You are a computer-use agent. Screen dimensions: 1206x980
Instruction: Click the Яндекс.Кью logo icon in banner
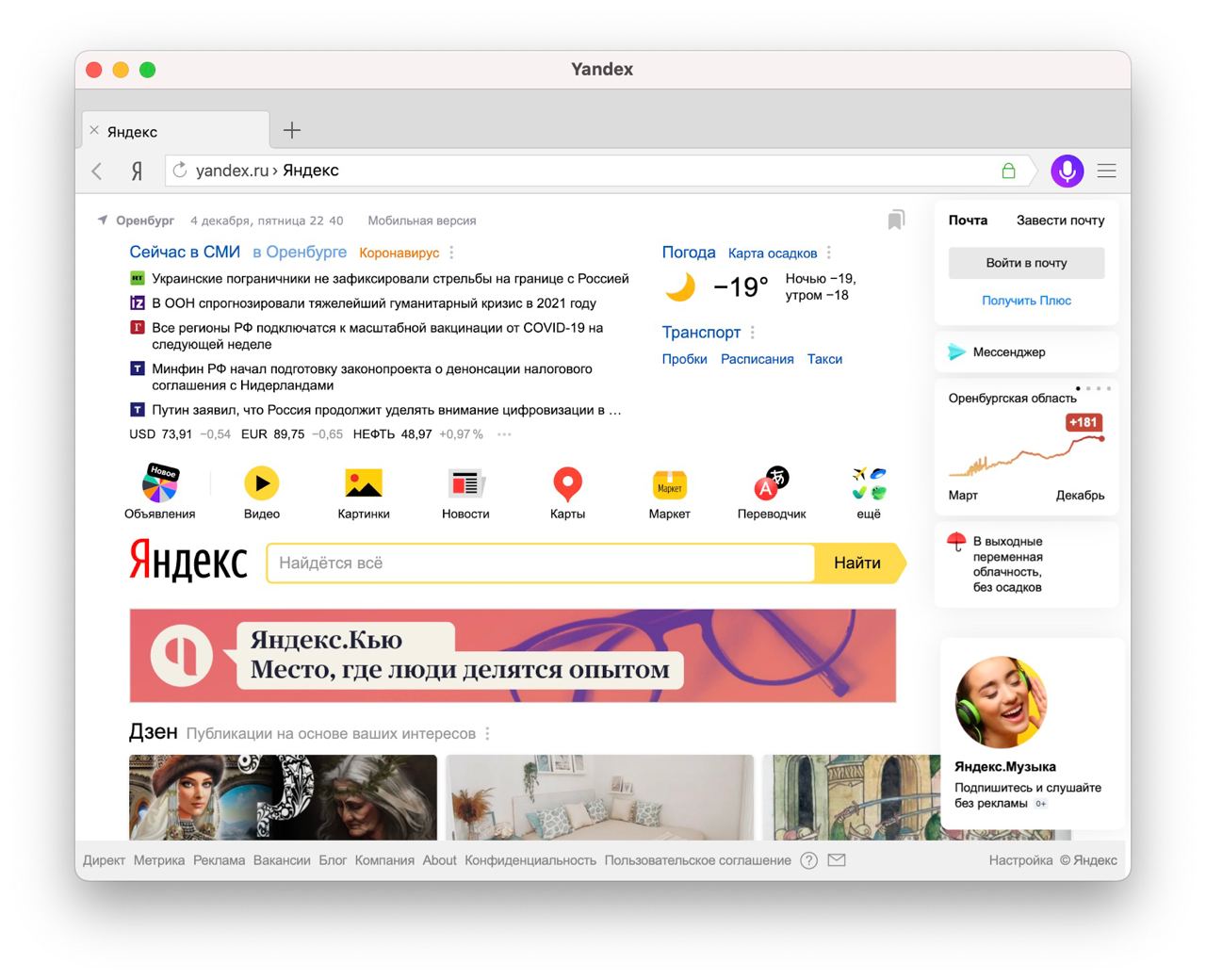point(182,654)
